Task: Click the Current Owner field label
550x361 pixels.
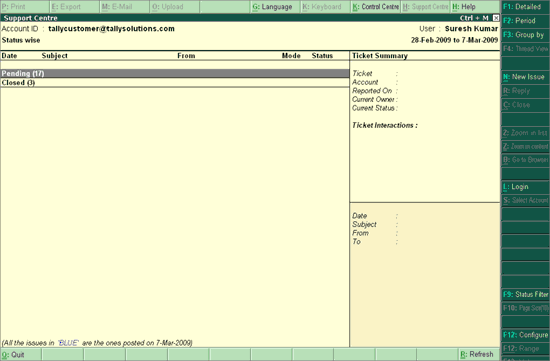Action: (x=374, y=100)
